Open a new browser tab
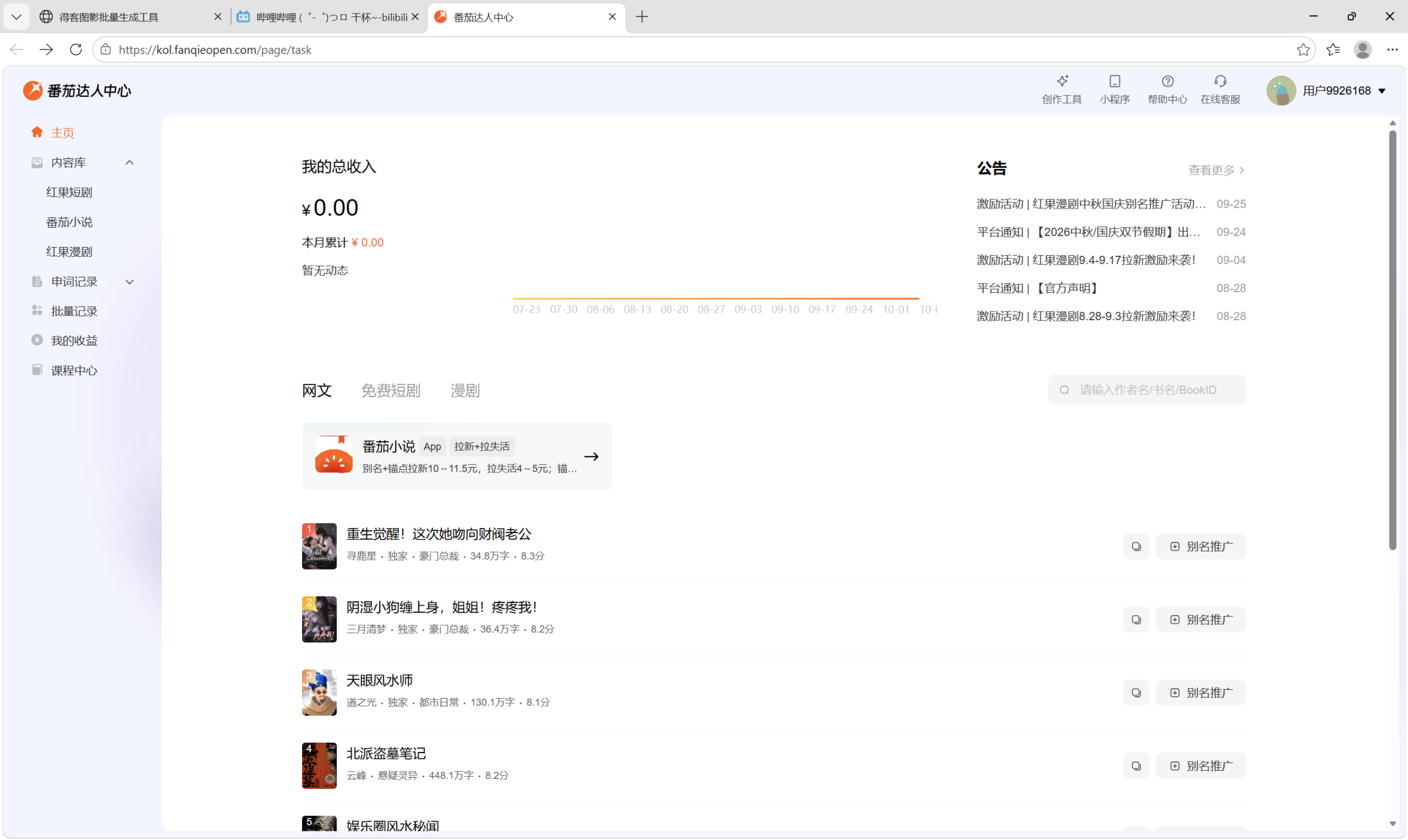The image size is (1408, 840). pos(642,16)
